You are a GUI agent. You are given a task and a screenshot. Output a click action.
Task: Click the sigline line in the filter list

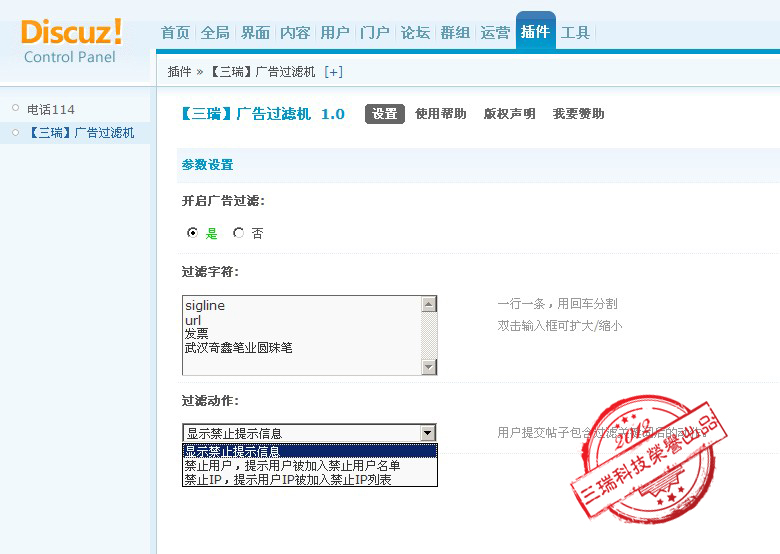pyautogui.click(x=205, y=305)
